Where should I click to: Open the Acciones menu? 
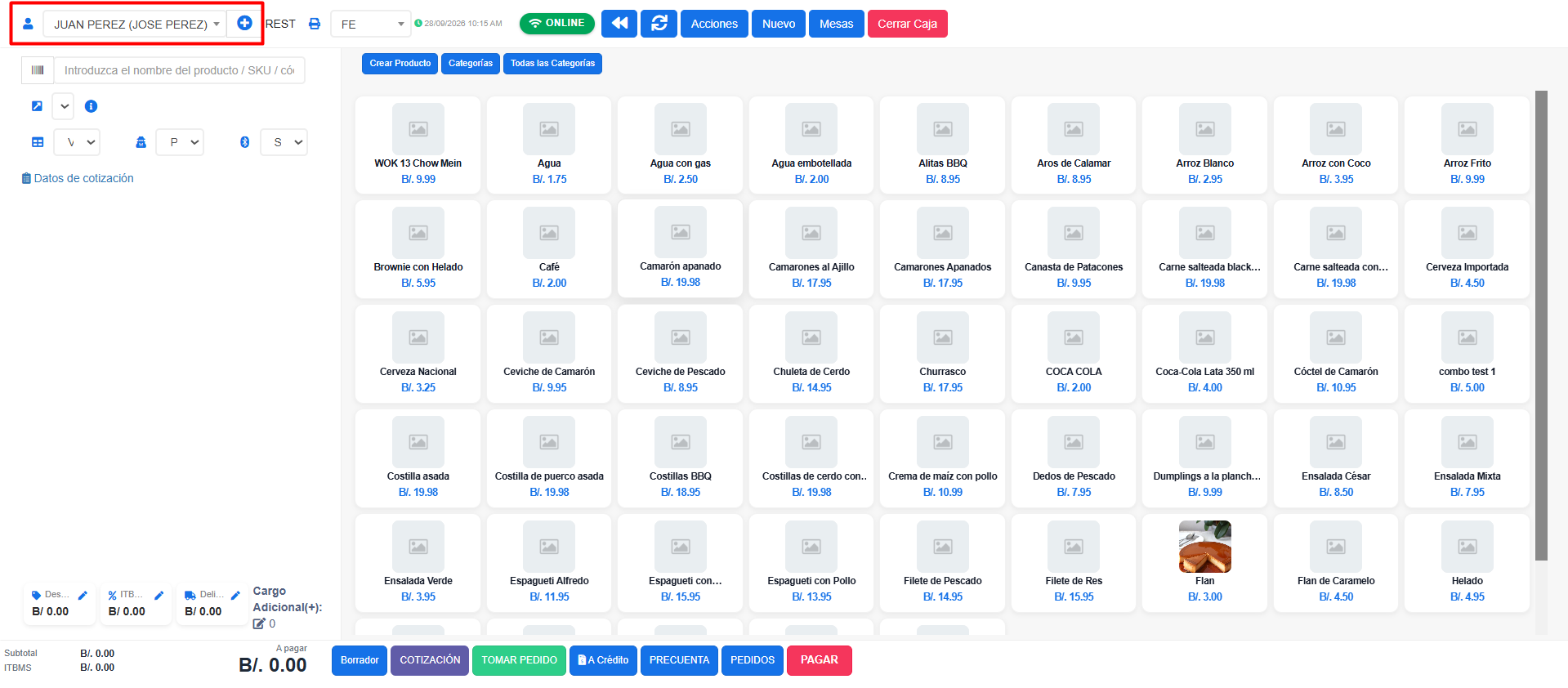tap(714, 24)
